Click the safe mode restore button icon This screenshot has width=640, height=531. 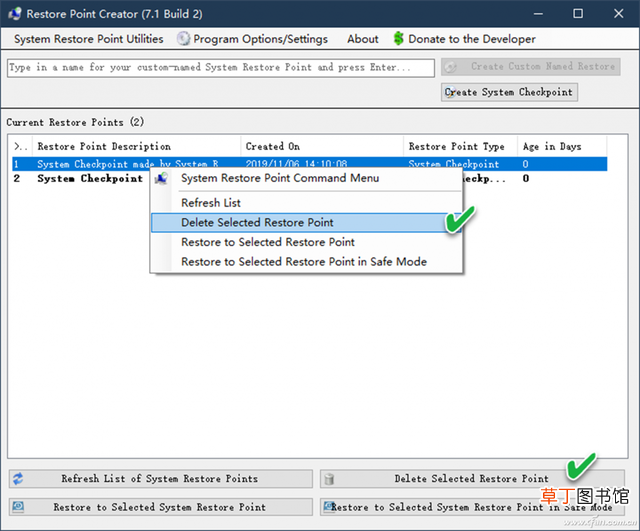pyautogui.click(x=329, y=507)
